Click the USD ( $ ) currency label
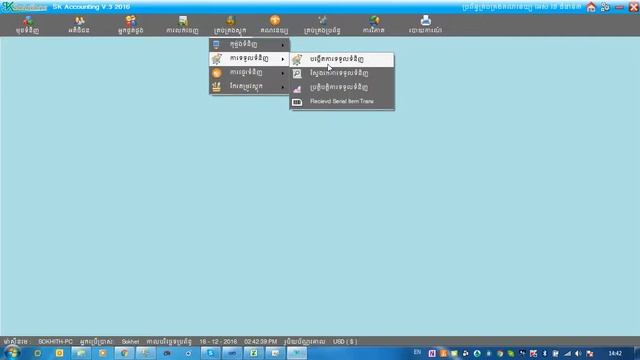The image size is (640, 360). (345, 341)
